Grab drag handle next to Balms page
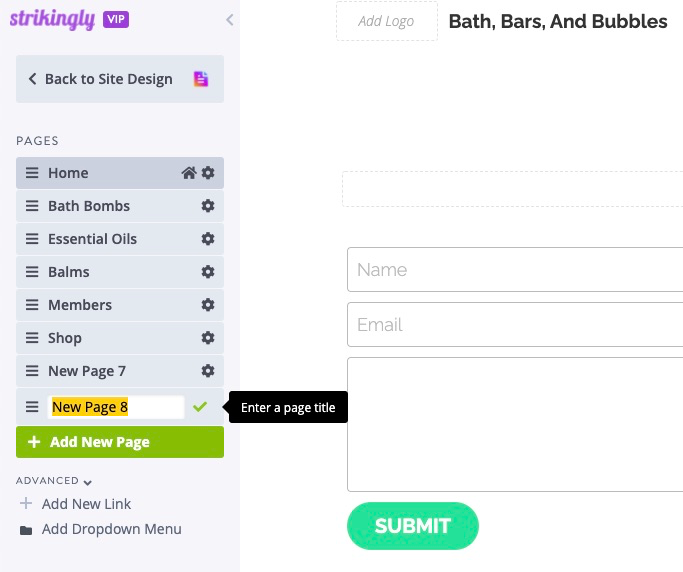 32,272
